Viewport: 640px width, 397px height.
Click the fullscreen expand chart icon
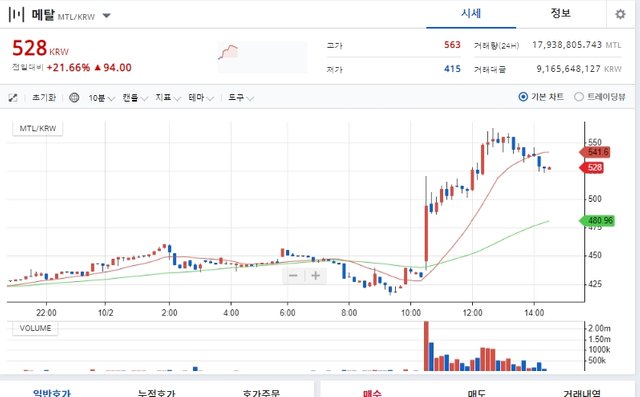coord(13,98)
